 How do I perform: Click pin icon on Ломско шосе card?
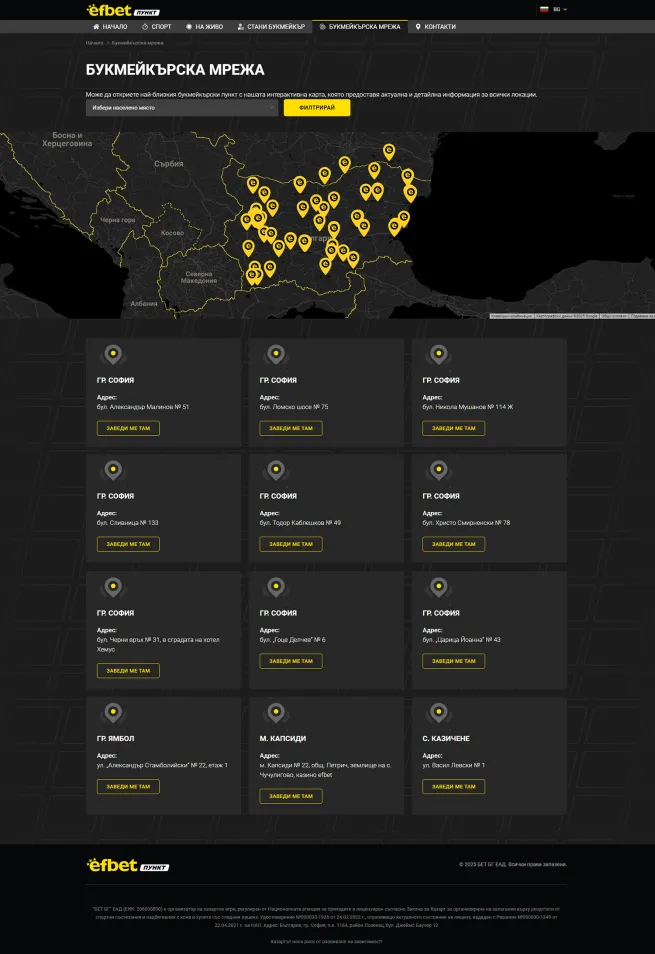pyautogui.click(x=276, y=354)
